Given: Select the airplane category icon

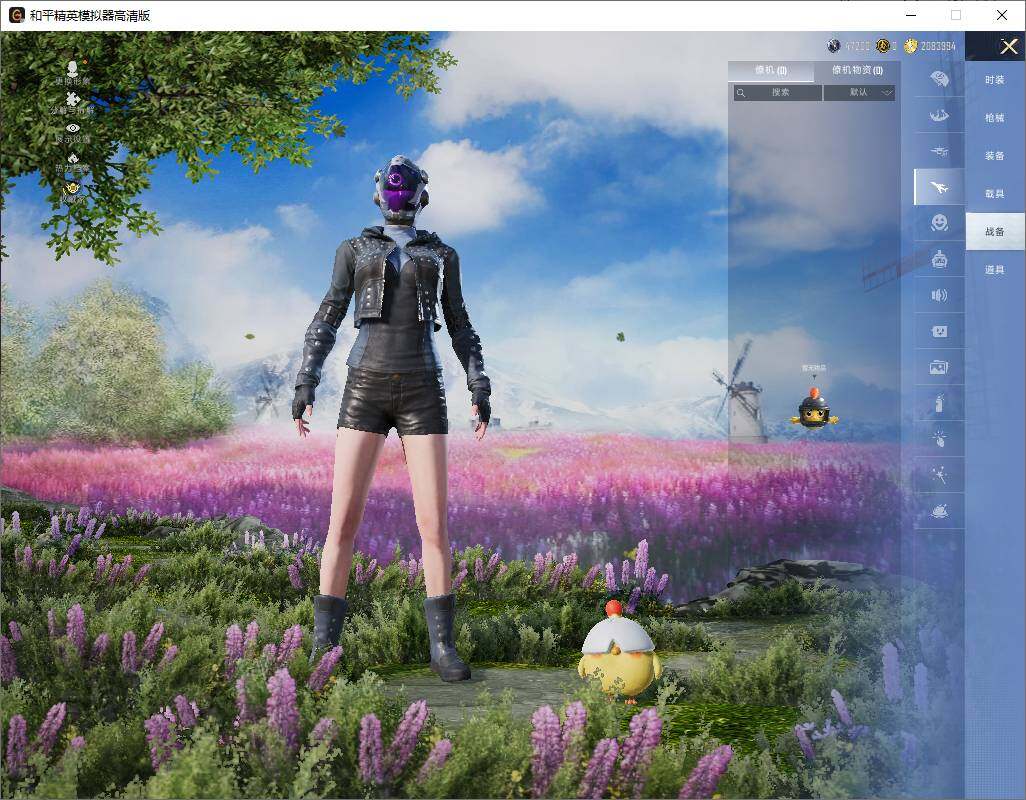Looking at the screenshot, I should [x=940, y=188].
